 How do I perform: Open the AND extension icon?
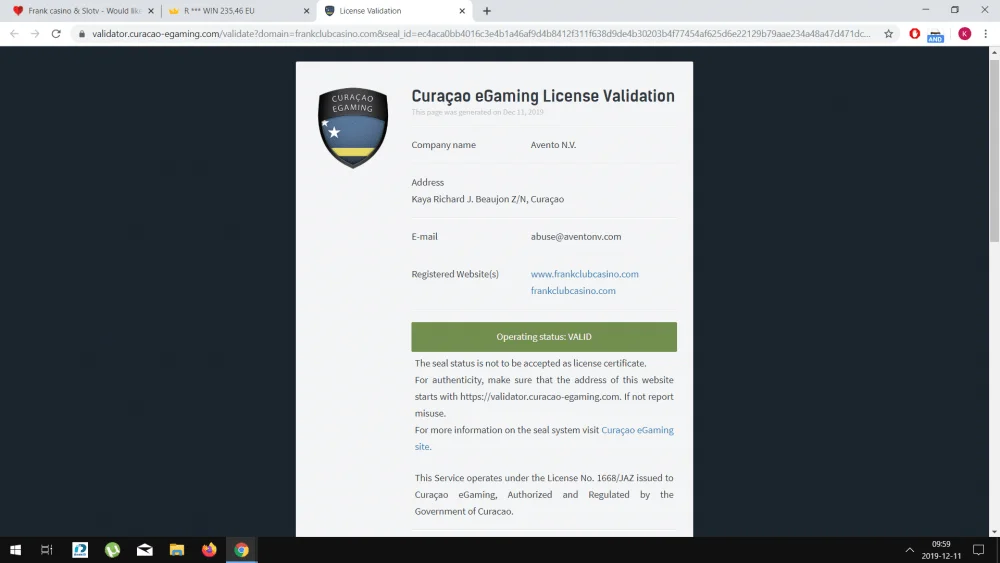(x=935, y=36)
